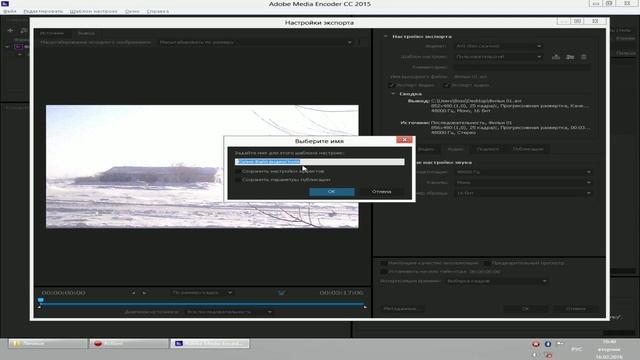The image size is (640, 360).
Task: Click the blue round tray icon
Action: [x=548, y=344]
